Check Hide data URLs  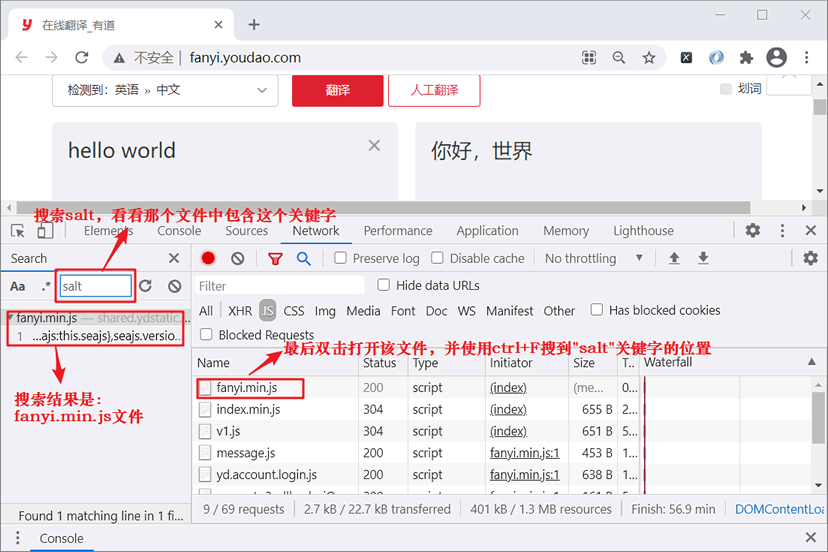click(x=383, y=285)
